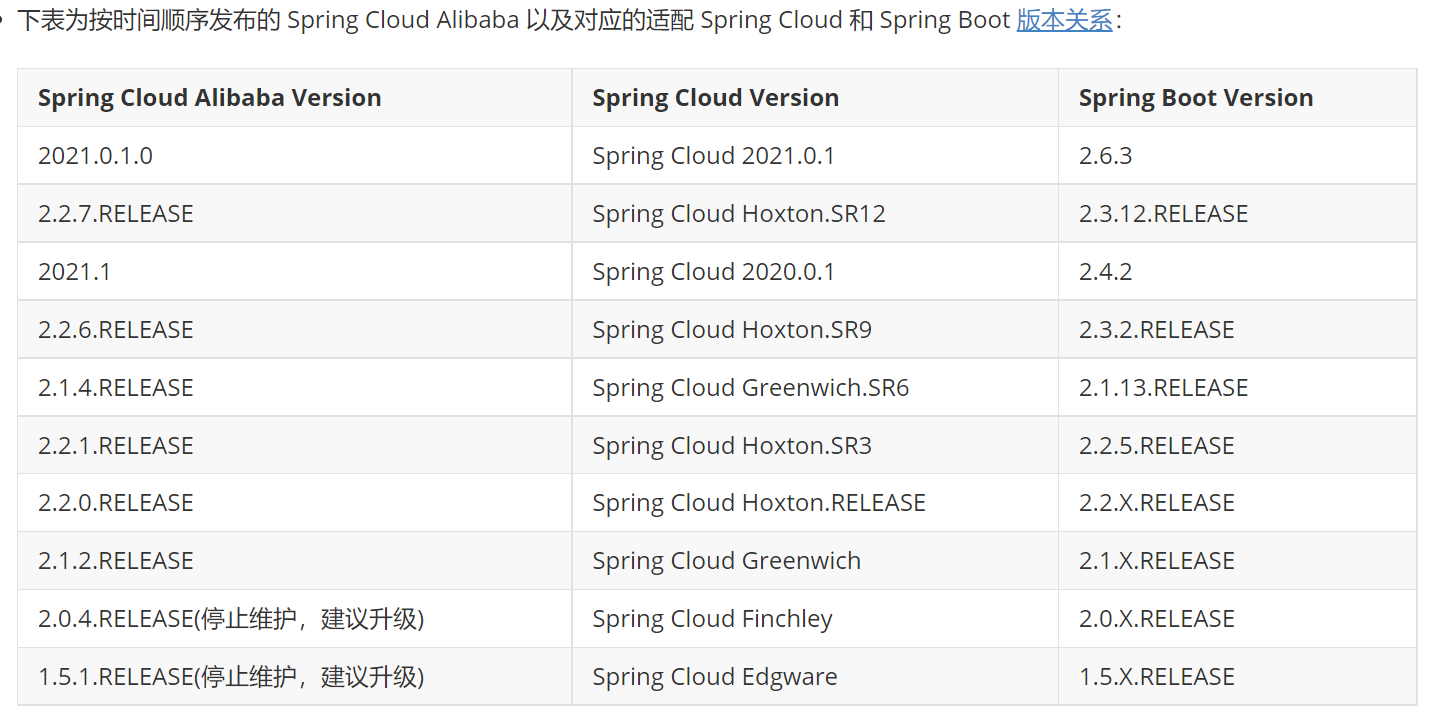Select the Spring Cloud 2020.0.1 cell
The height and width of the screenshot is (726, 1434).
[x=815, y=272]
